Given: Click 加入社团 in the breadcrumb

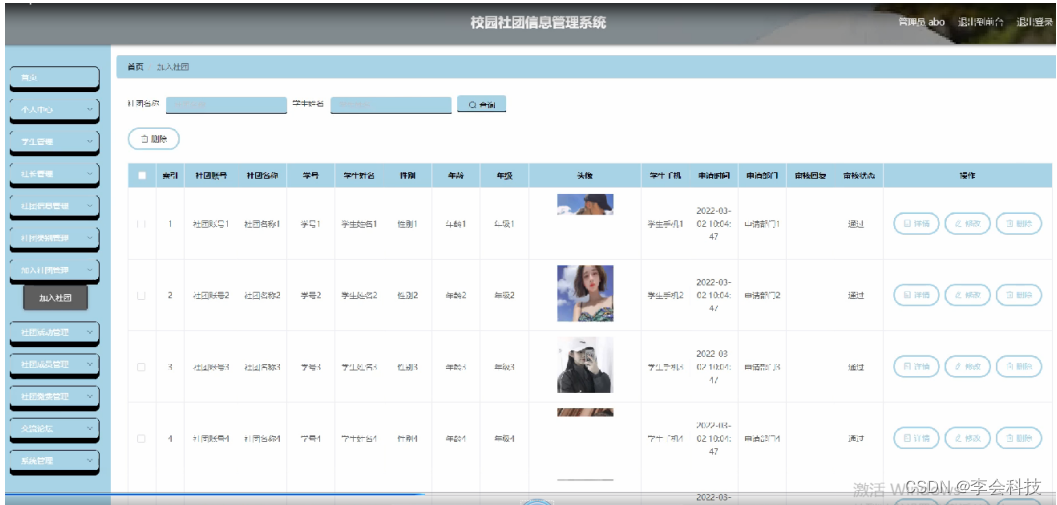Looking at the screenshot, I should pyautogui.click(x=173, y=67).
